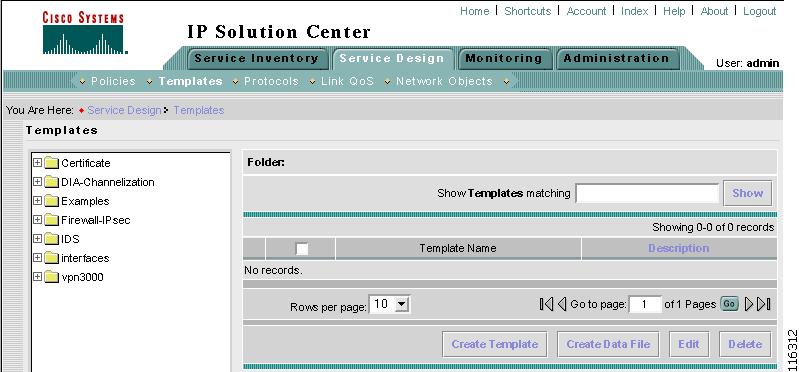Expand the DIA-Channelization tree node
The height and width of the screenshot is (372, 799).
[37, 182]
